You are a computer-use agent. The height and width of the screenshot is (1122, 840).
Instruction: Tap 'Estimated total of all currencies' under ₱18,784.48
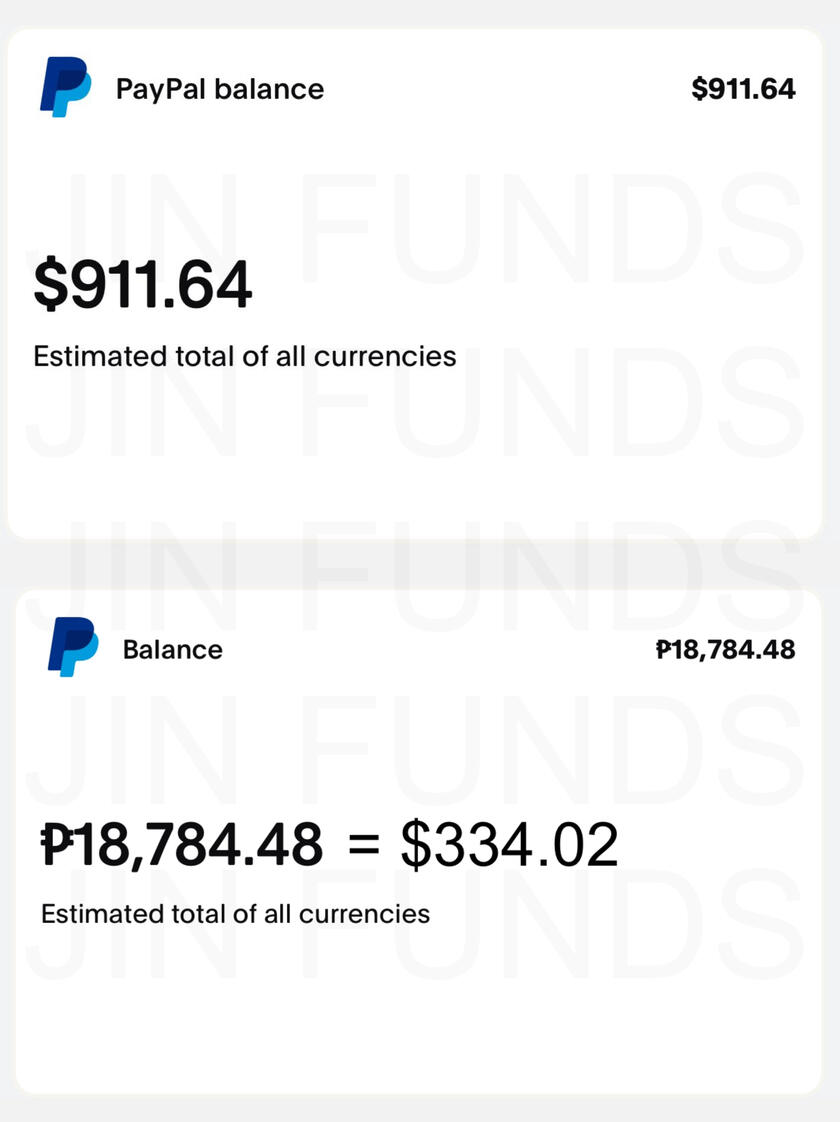(x=235, y=913)
